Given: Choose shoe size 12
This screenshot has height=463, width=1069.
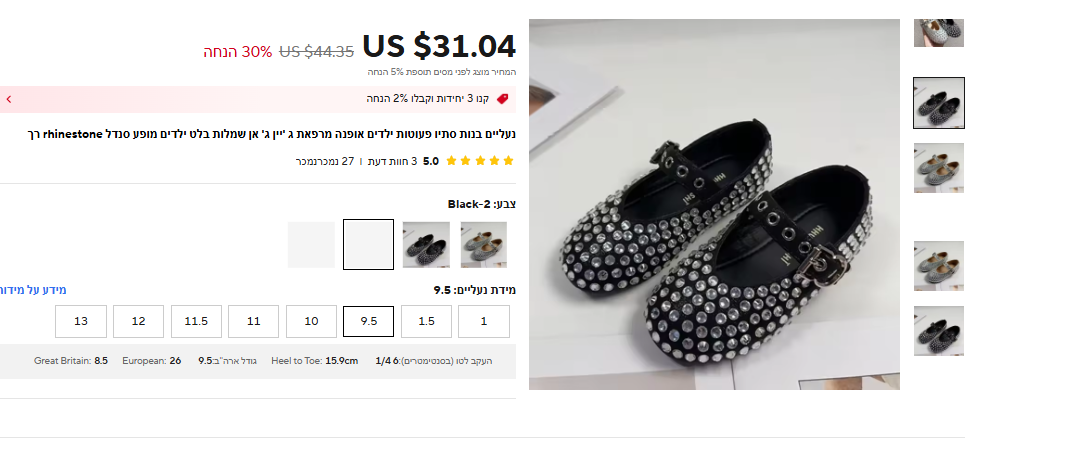Looking at the screenshot, I should pyautogui.click(x=139, y=322).
